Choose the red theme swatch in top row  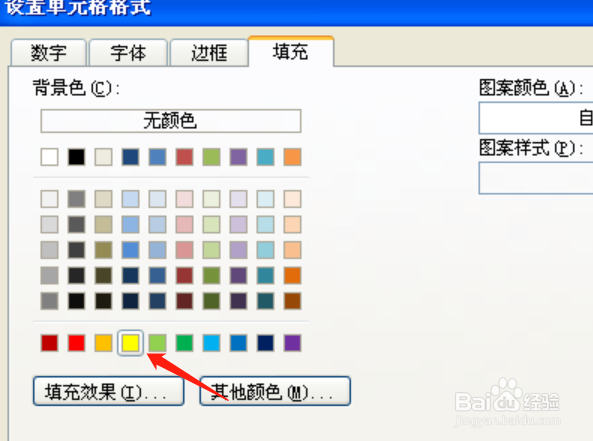(185, 157)
